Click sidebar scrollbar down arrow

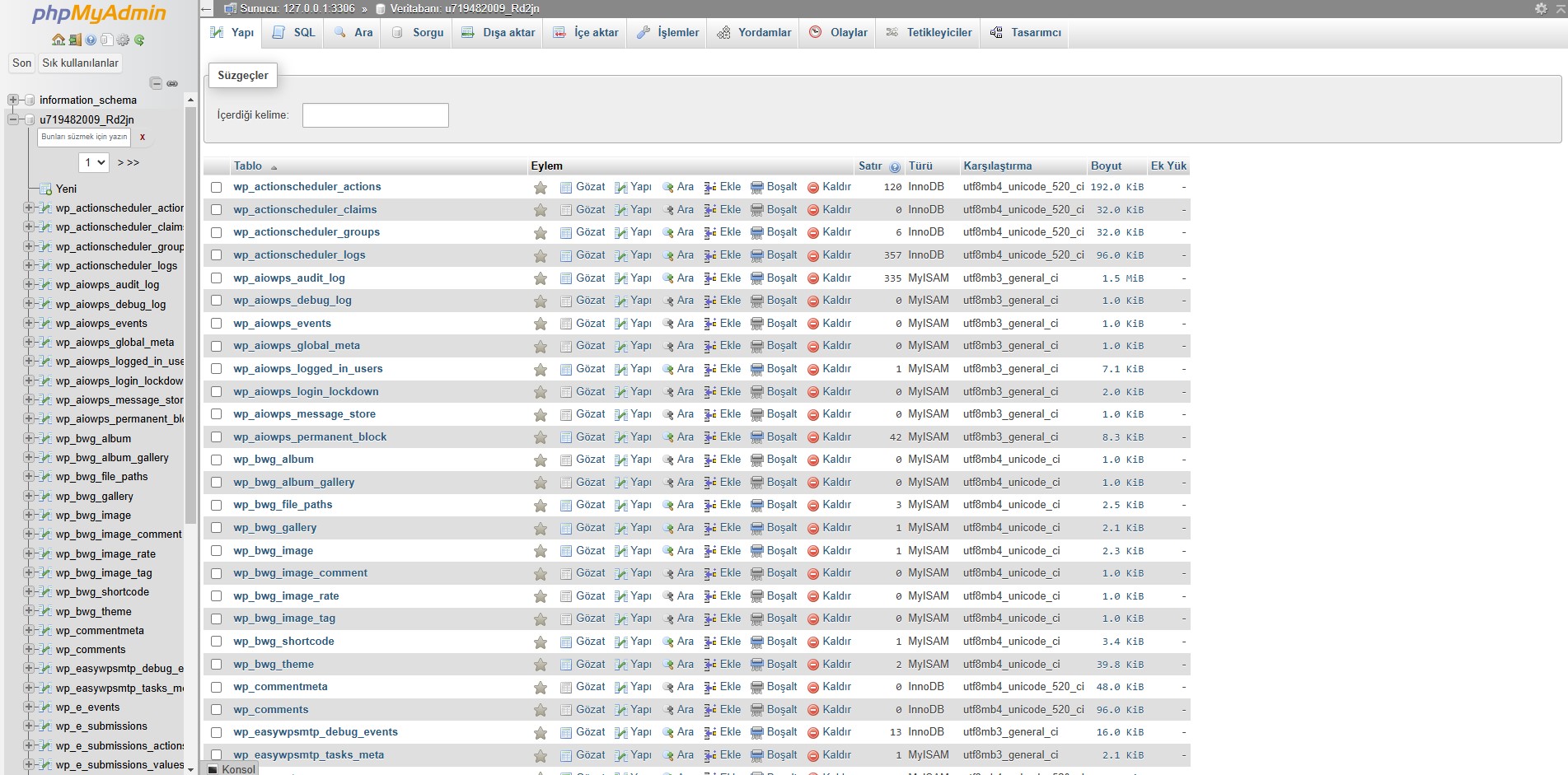(191, 769)
